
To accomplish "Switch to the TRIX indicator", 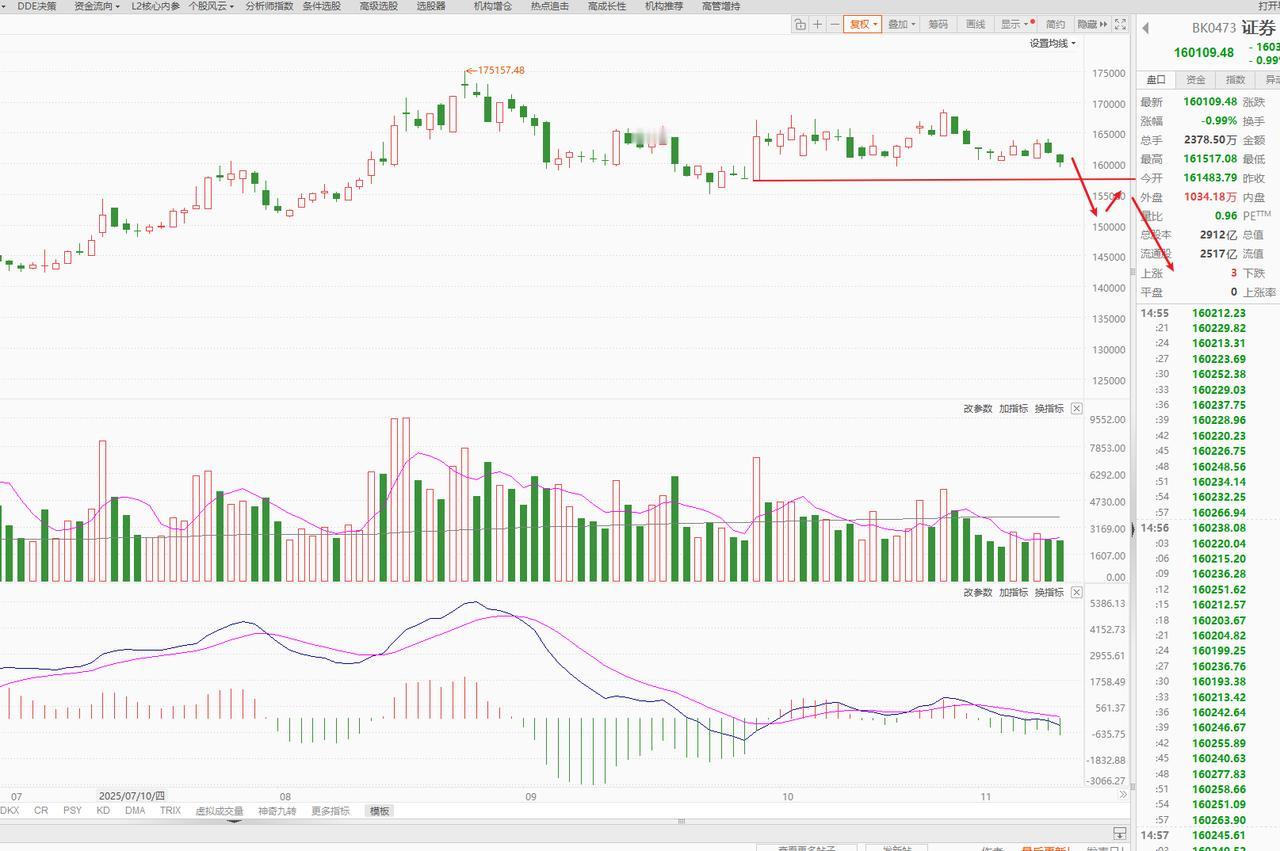I will 170,811.
